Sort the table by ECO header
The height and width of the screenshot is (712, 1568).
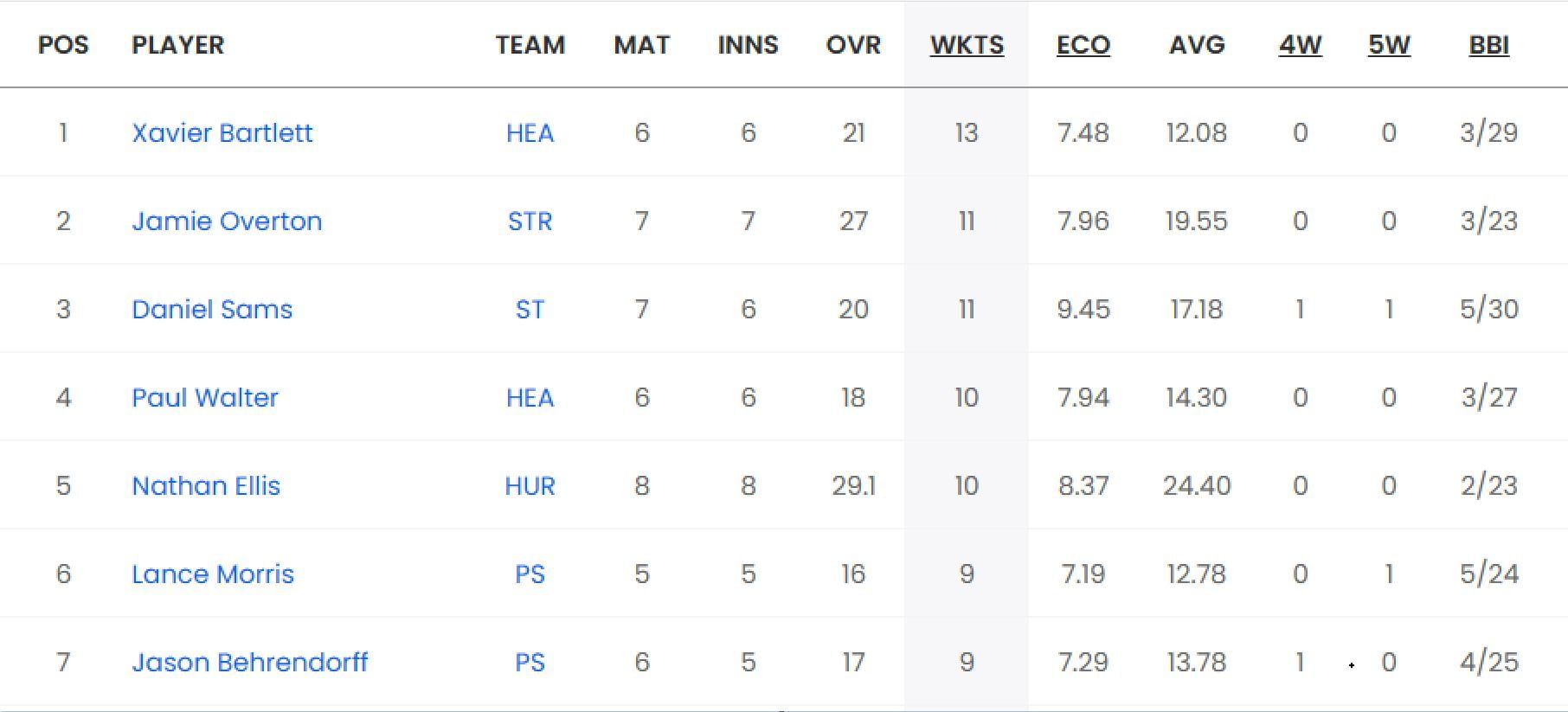(1083, 45)
